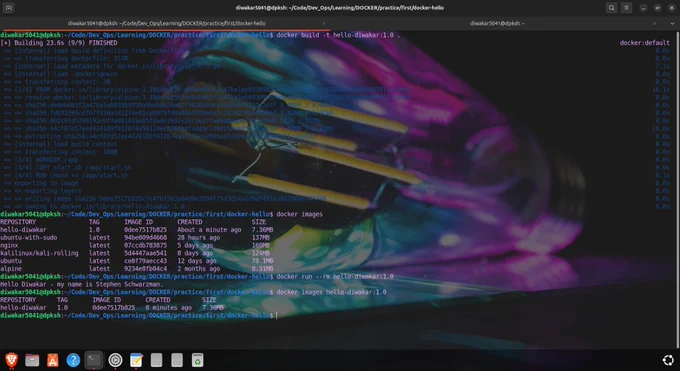Minimize the terminal window
This screenshot has width=680, height=371.
(x=643, y=8)
